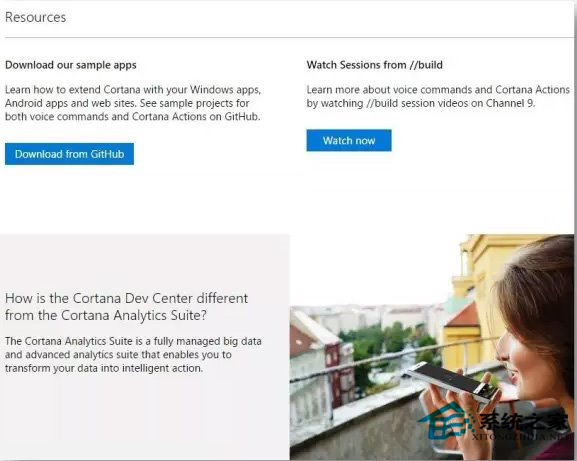Click the empty gray panel below the analytics text
The height and width of the screenshot is (461, 577).
click(x=145, y=419)
